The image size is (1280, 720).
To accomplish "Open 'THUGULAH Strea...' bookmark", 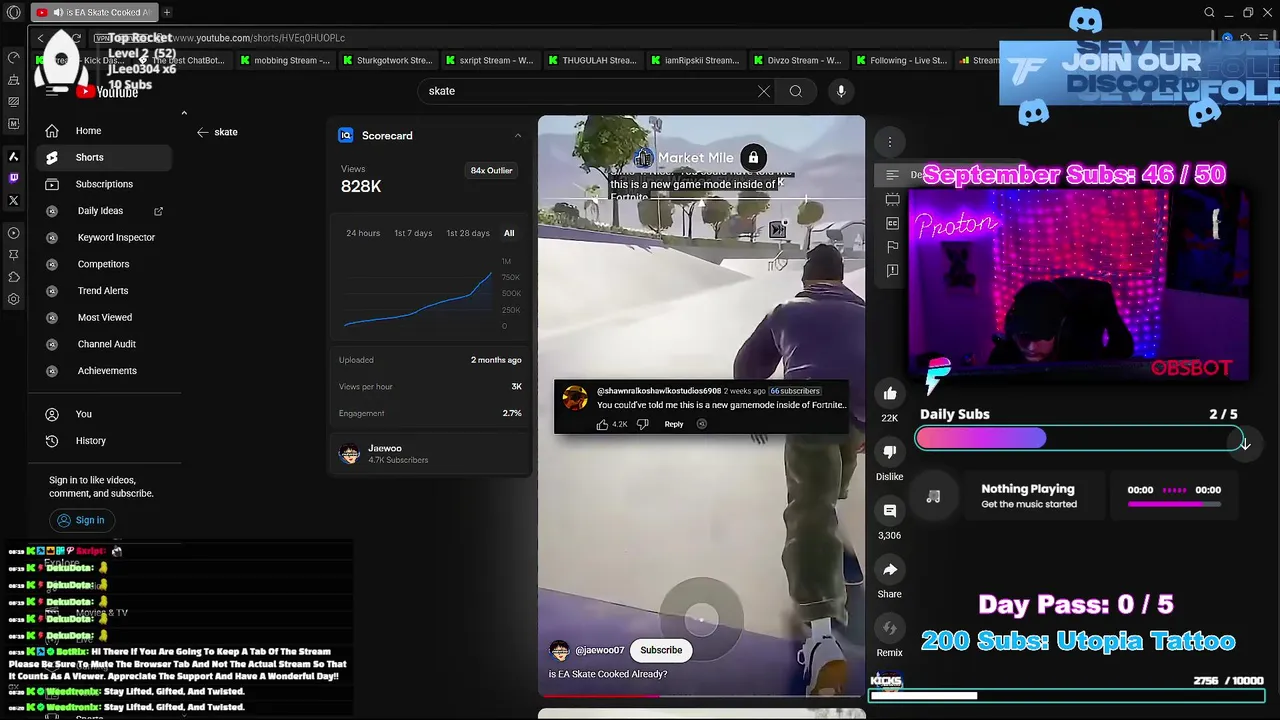I will click(591, 60).
